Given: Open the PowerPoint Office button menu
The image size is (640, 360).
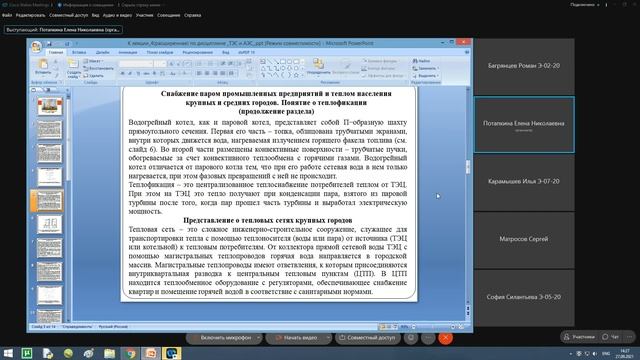Looking at the screenshot, I should click(36, 47).
